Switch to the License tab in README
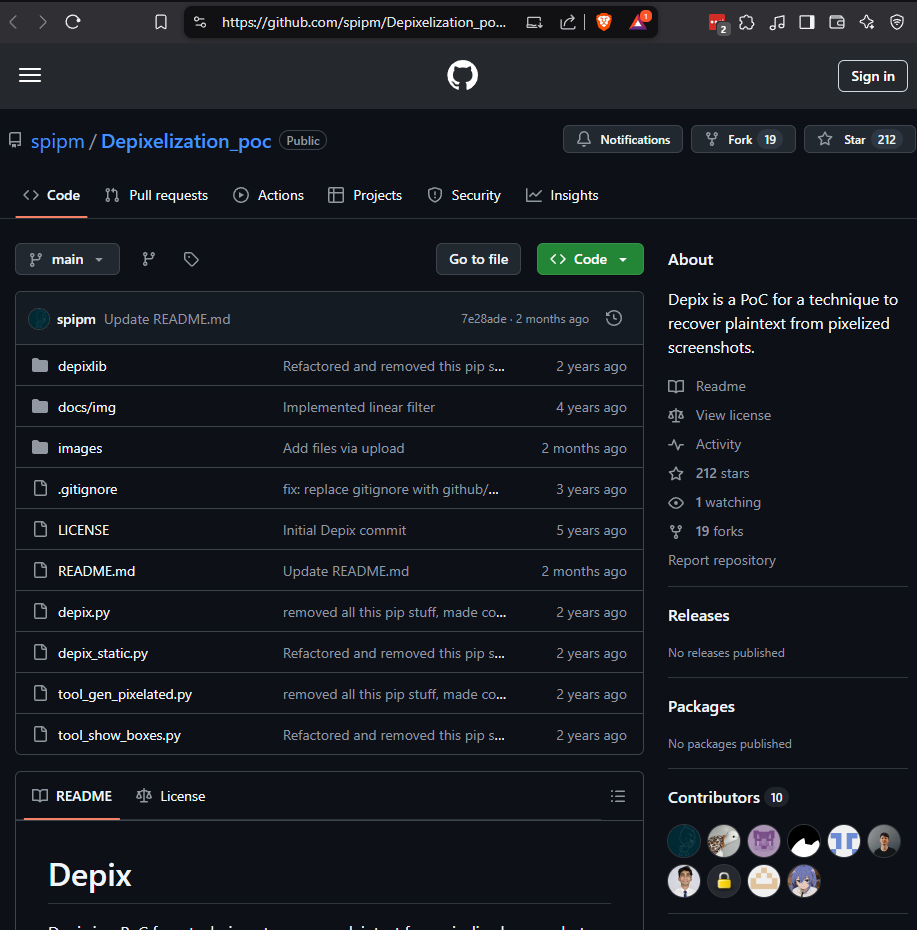Screen dimensions: 917x930 coord(171,796)
